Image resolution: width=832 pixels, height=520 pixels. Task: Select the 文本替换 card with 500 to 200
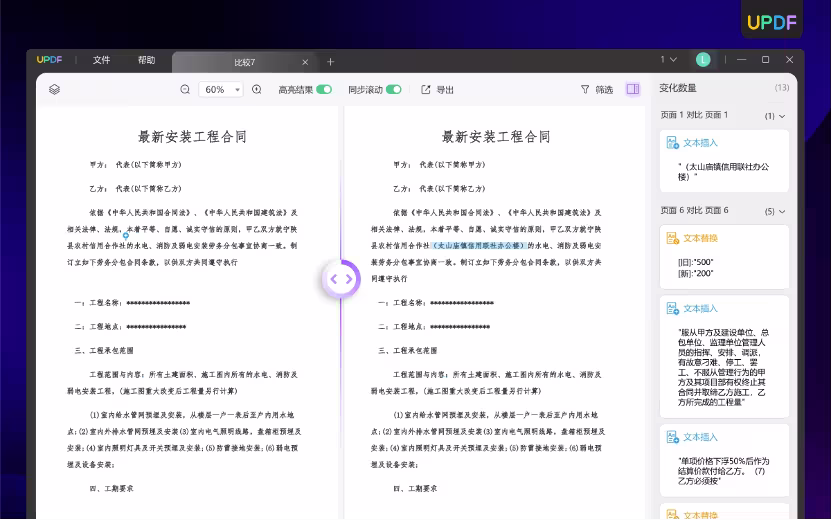[x=724, y=257]
